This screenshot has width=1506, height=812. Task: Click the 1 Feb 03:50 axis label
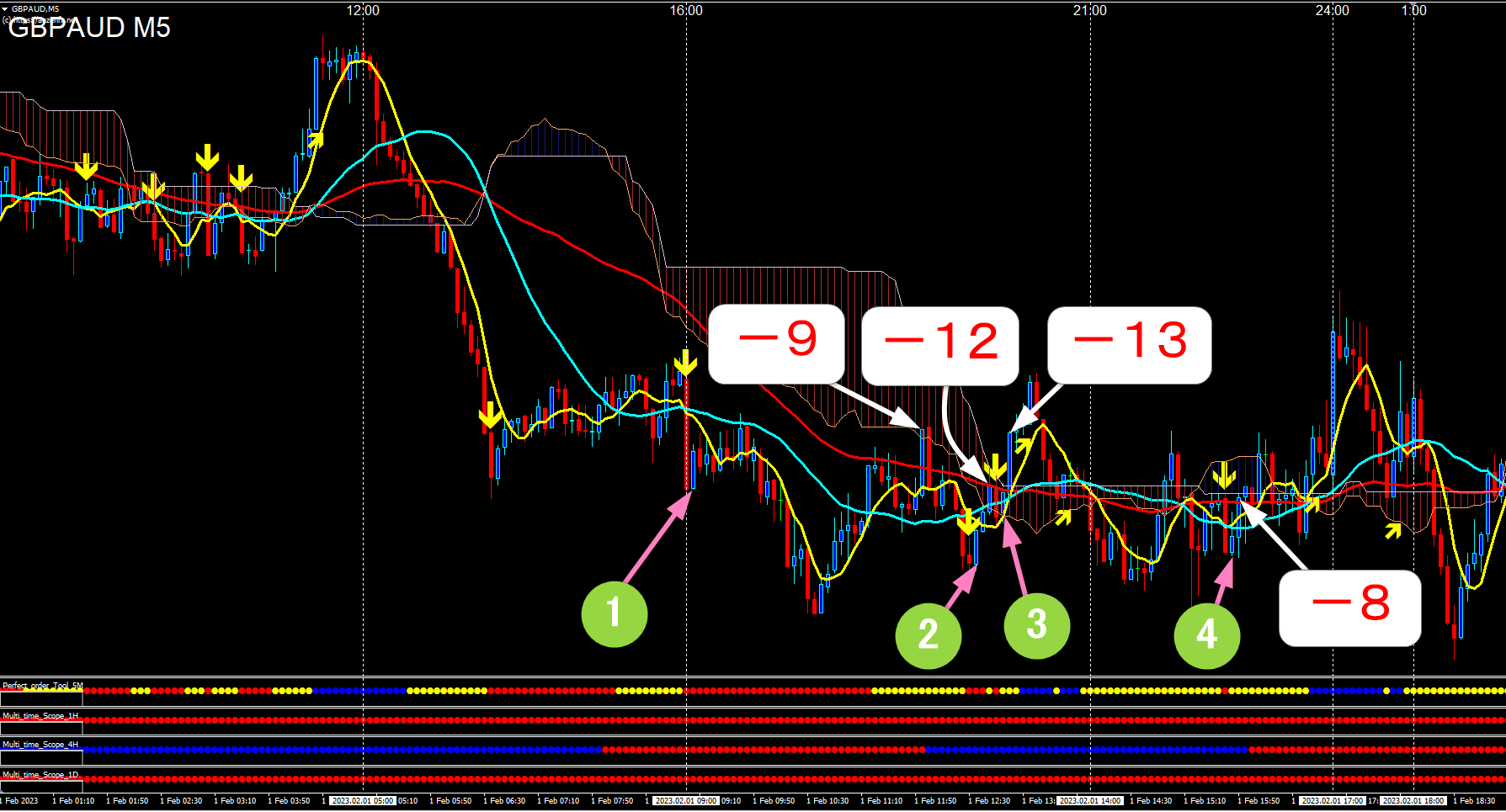(289, 801)
